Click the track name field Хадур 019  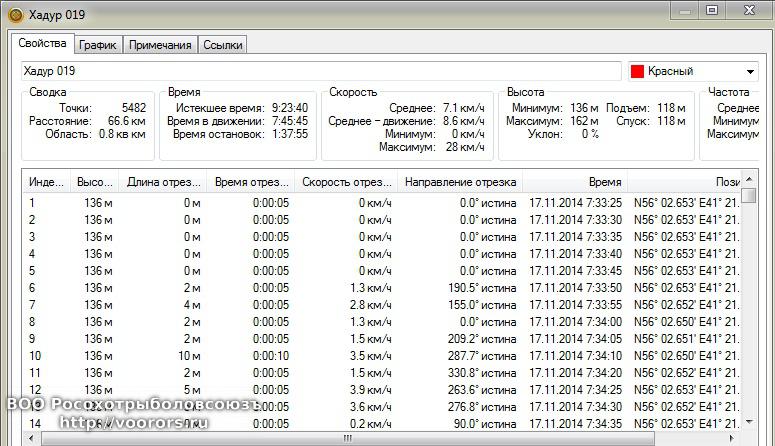click(x=320, y=71)
